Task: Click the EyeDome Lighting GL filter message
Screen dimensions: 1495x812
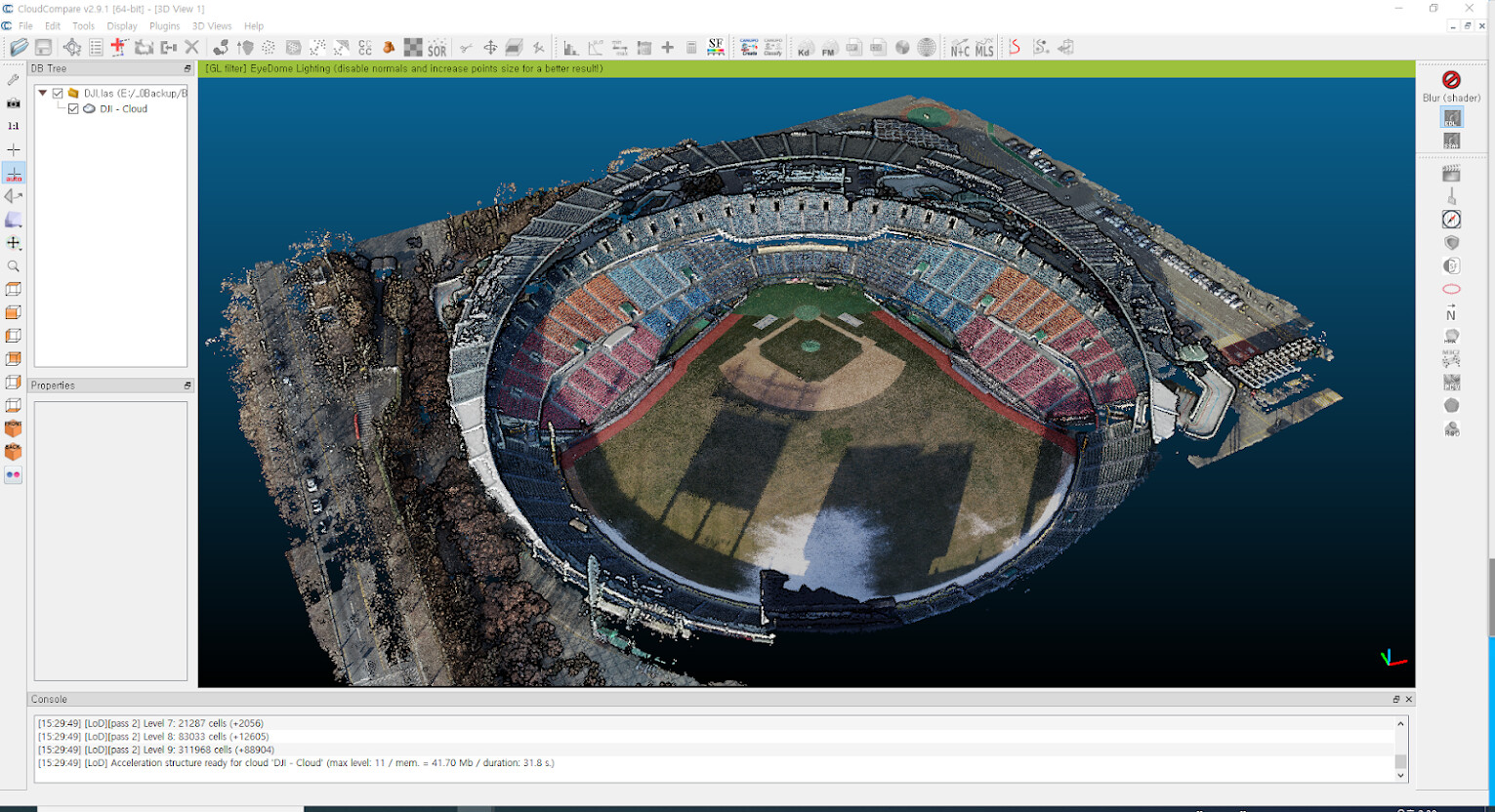Action: 403,68
